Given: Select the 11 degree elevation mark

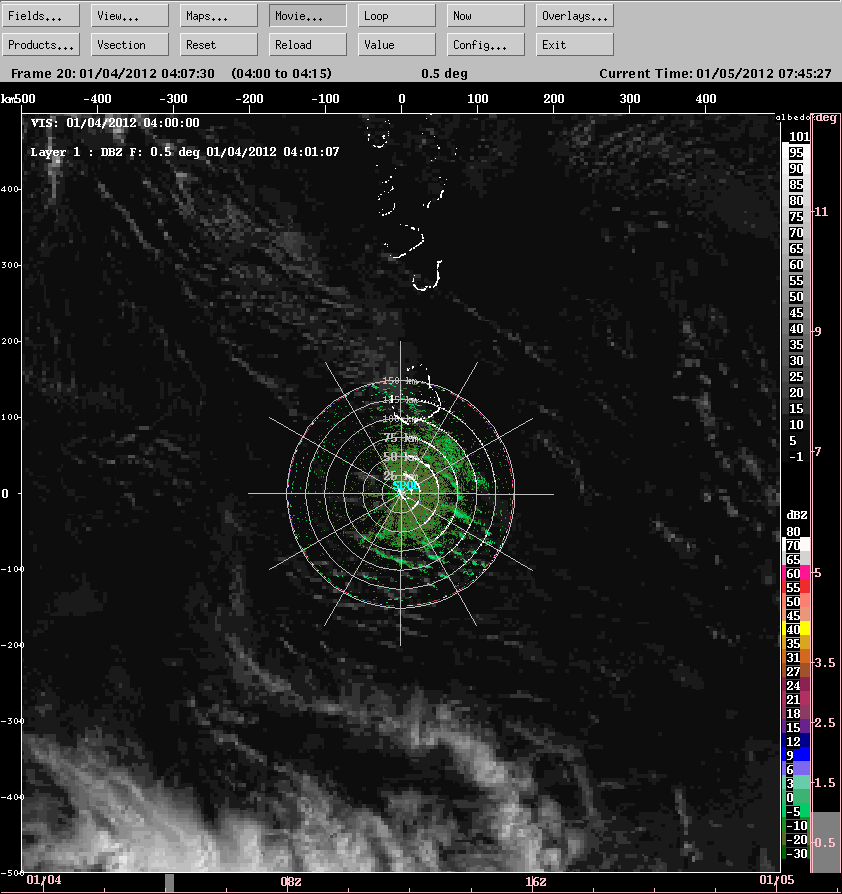Looking at the screenshot, I should click(822, 211).
